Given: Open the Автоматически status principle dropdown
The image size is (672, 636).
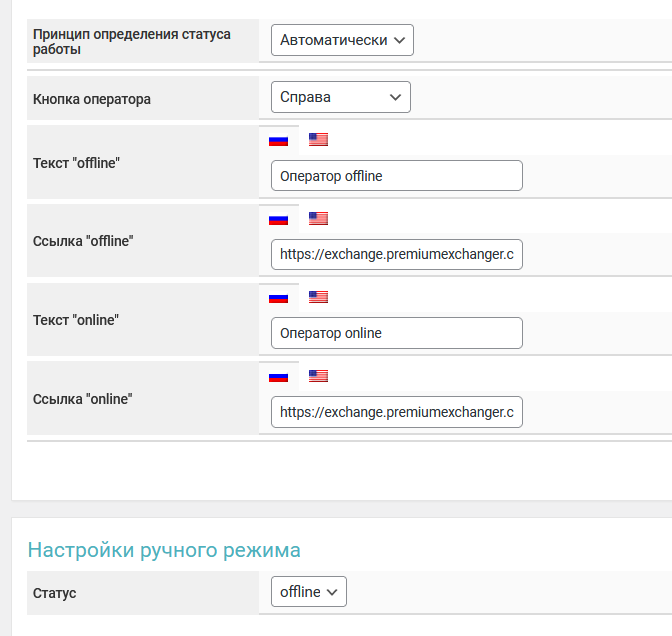Looking at the screenshot, I should pyautogui.click(x=342, y=41).
